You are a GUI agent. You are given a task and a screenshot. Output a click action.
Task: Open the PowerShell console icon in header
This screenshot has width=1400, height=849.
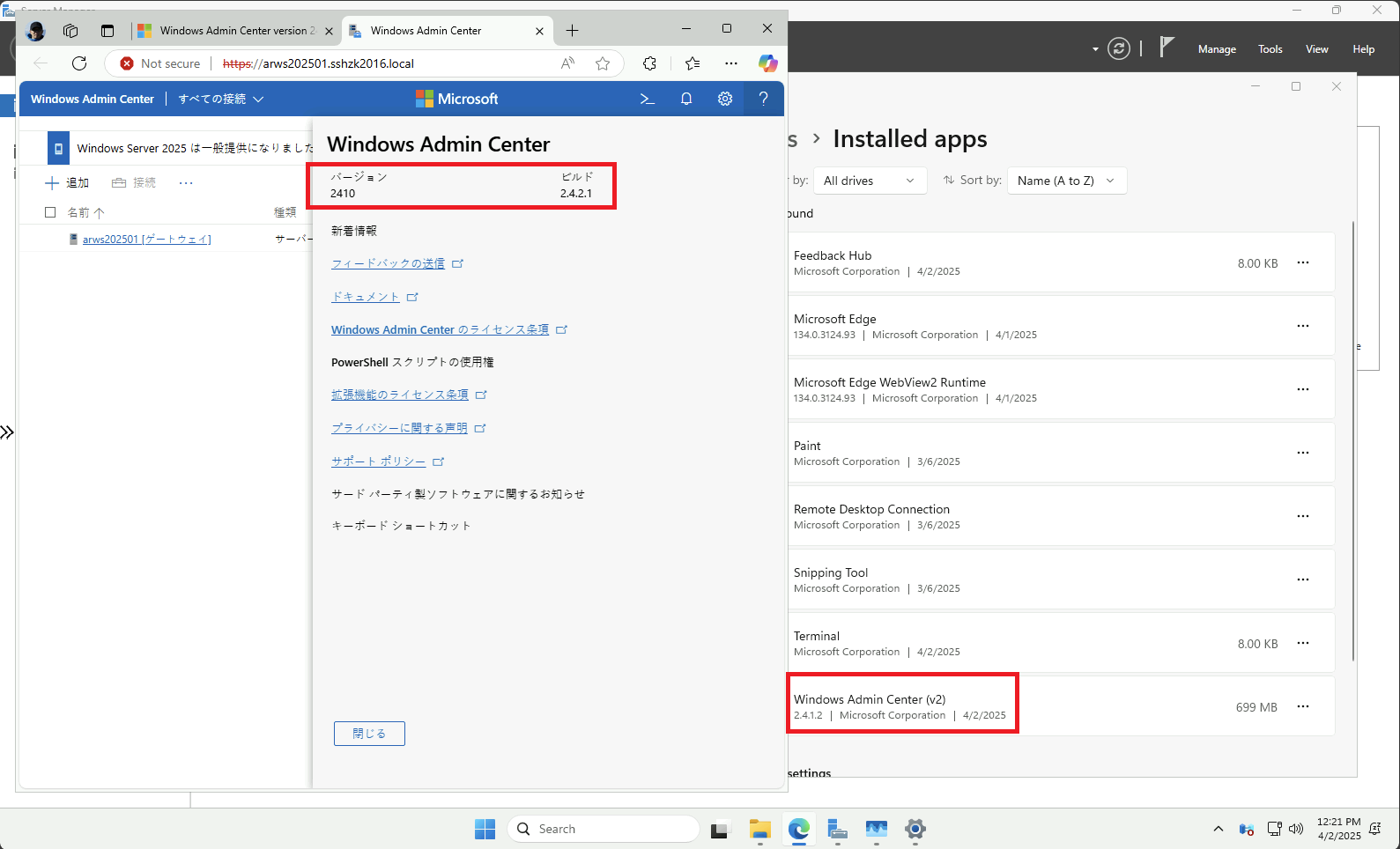(x=647, y=99)
